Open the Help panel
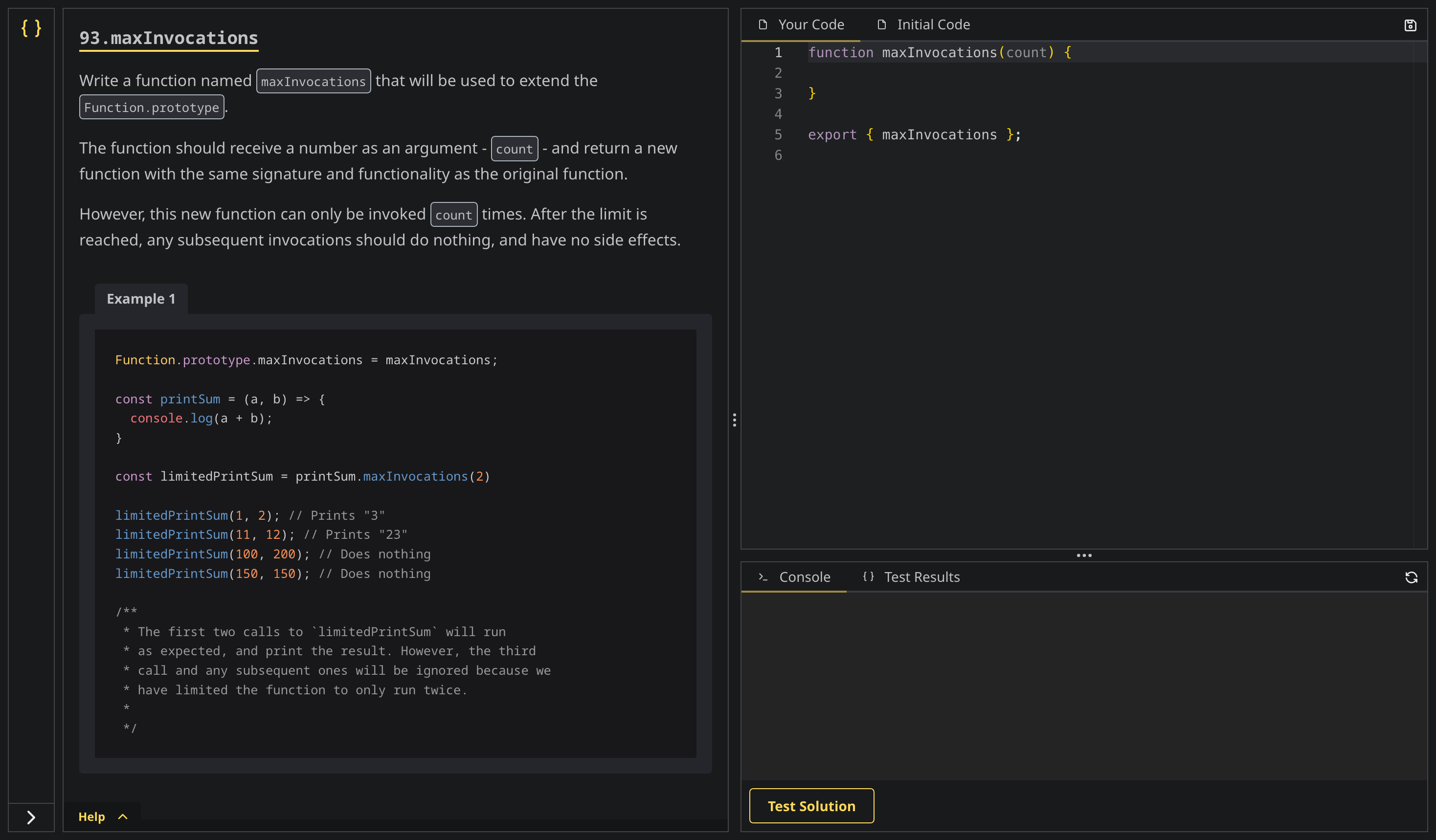Viewport: 1436px width, 840px height. (x=103, y=817)
